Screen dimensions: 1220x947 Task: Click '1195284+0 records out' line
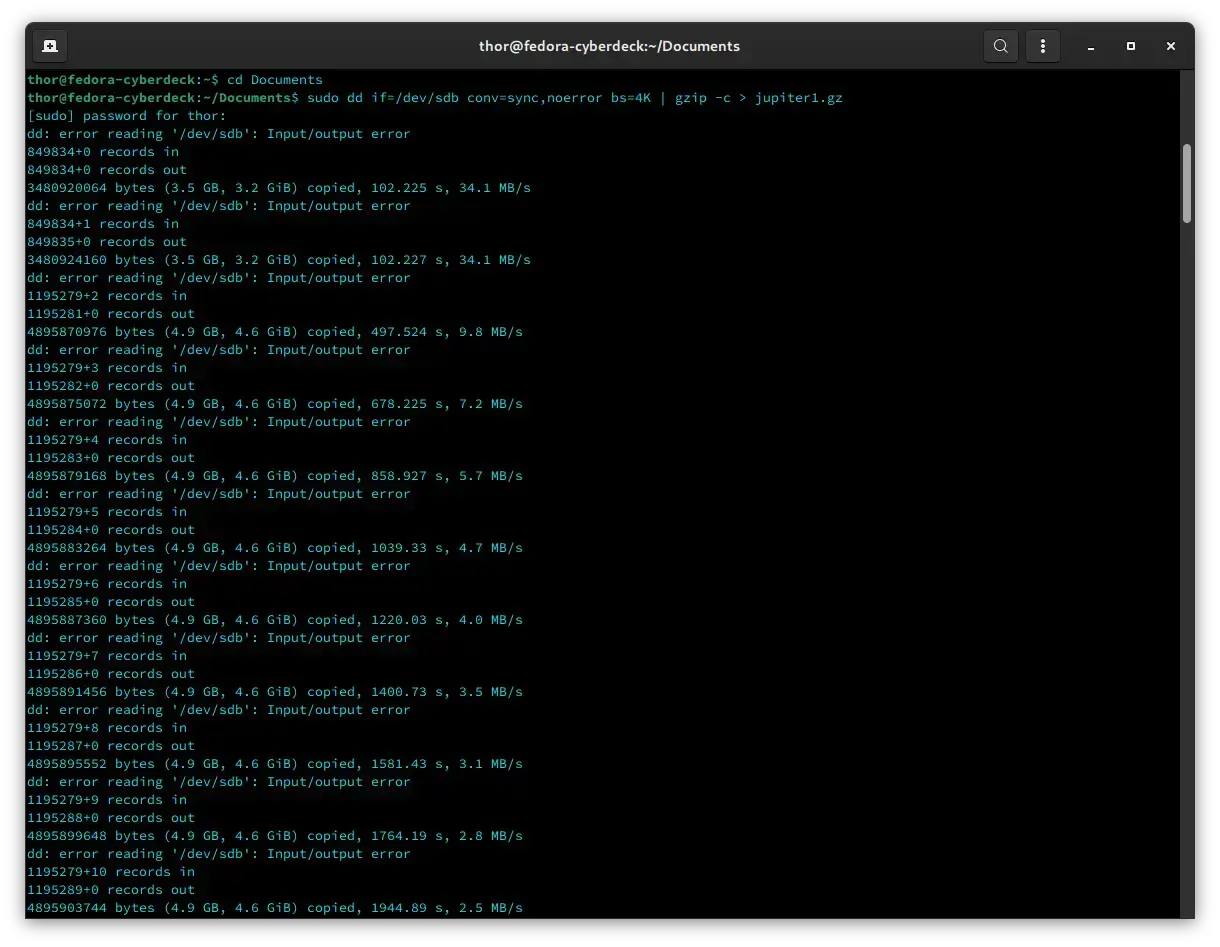111,529
